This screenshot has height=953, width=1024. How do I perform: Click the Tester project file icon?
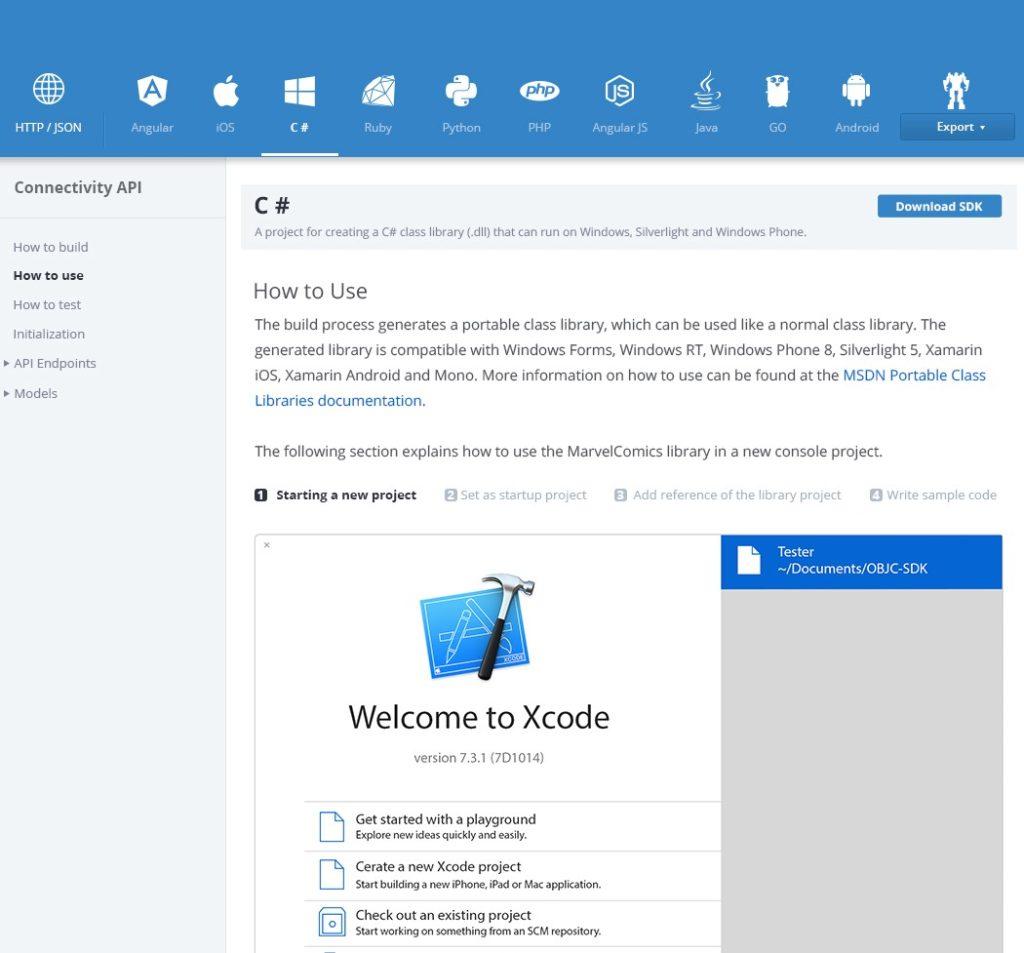coord(749,560)
